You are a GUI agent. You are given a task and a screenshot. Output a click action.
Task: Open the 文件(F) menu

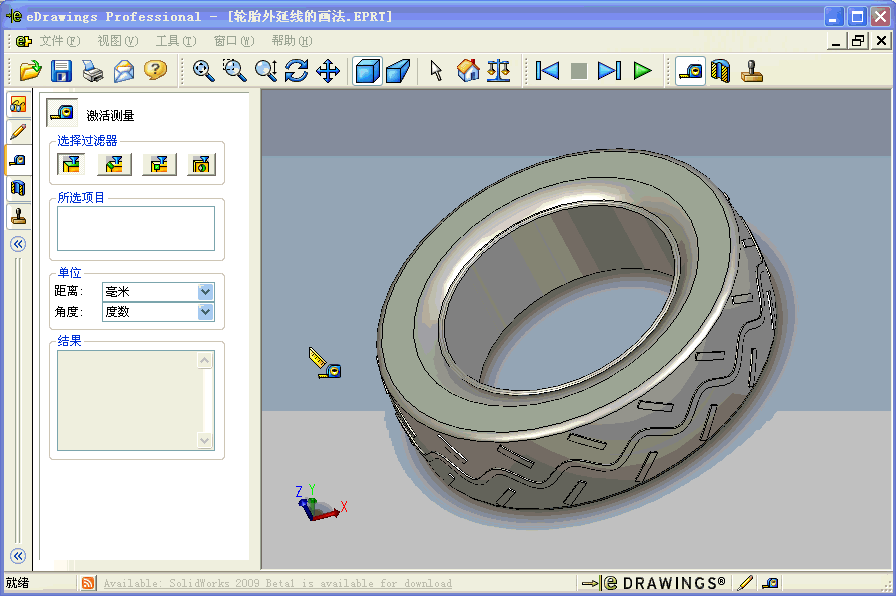60,41
